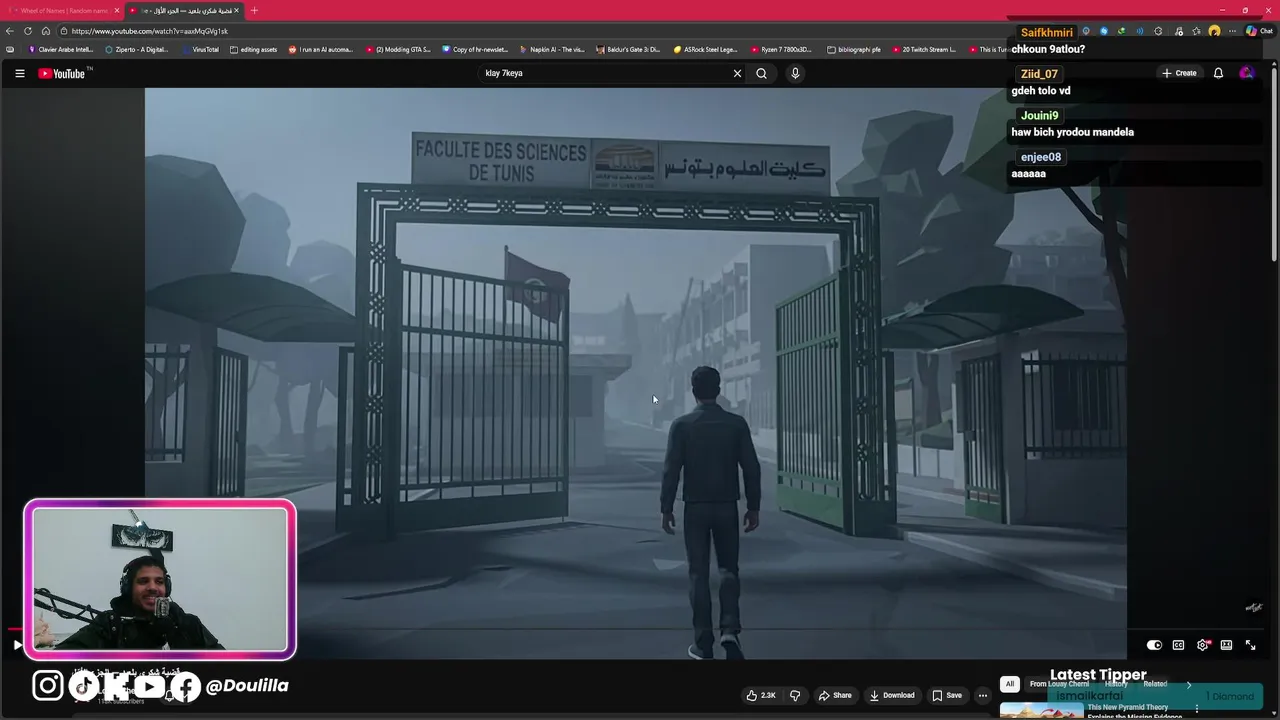1280x720 pixels.
Task: Go to the YouTube home logo
Action: [x=63, y=73]
